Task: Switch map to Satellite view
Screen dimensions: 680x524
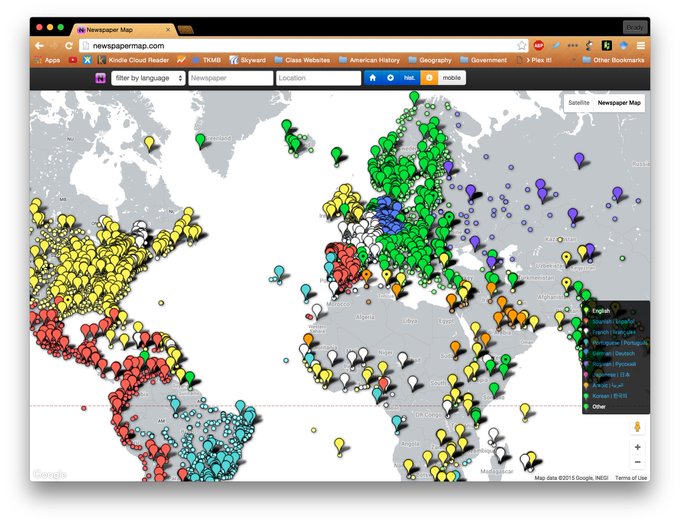Action: [x=578, y=103]
